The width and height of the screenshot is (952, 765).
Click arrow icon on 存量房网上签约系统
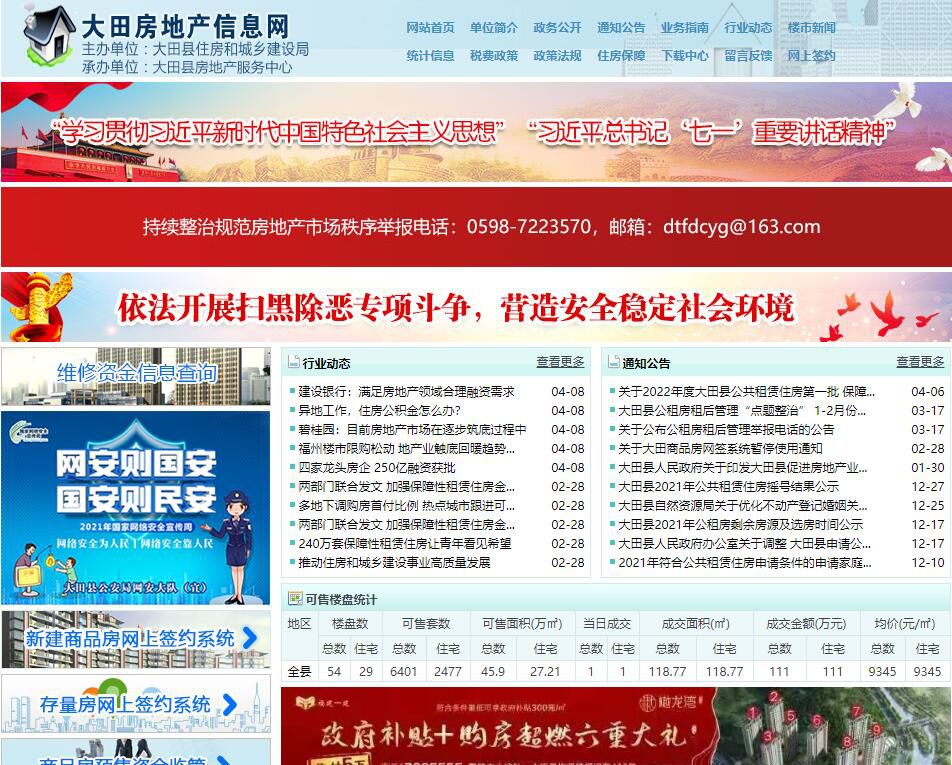tap(229, 704)
